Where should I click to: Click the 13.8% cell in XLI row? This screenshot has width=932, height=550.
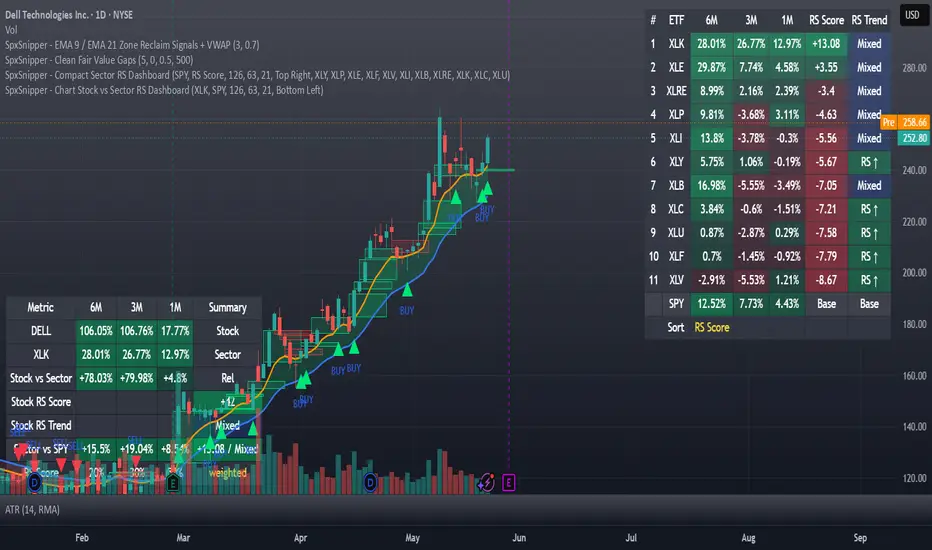click(711, 138)
